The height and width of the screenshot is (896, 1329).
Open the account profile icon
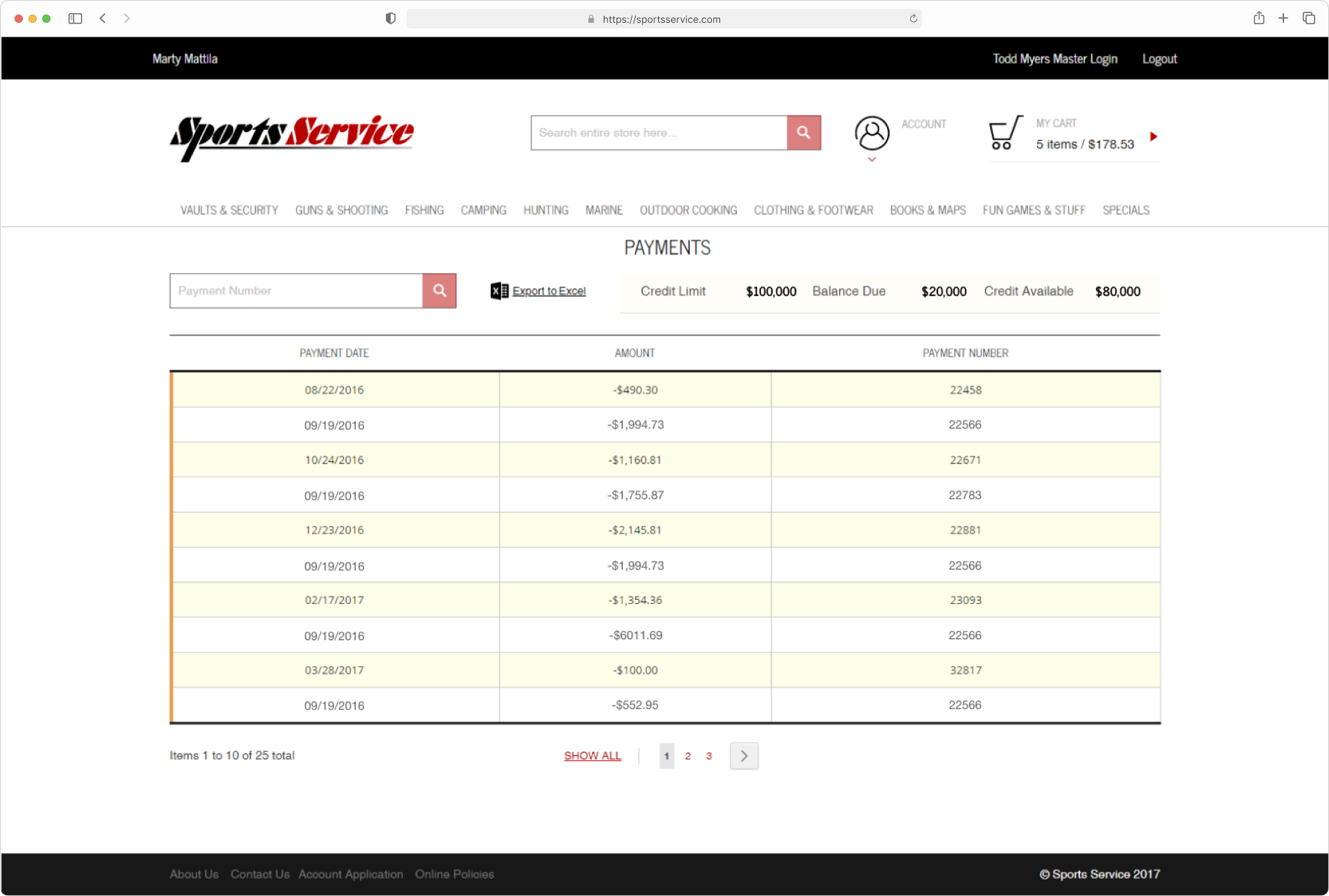[x=872, y=133]
